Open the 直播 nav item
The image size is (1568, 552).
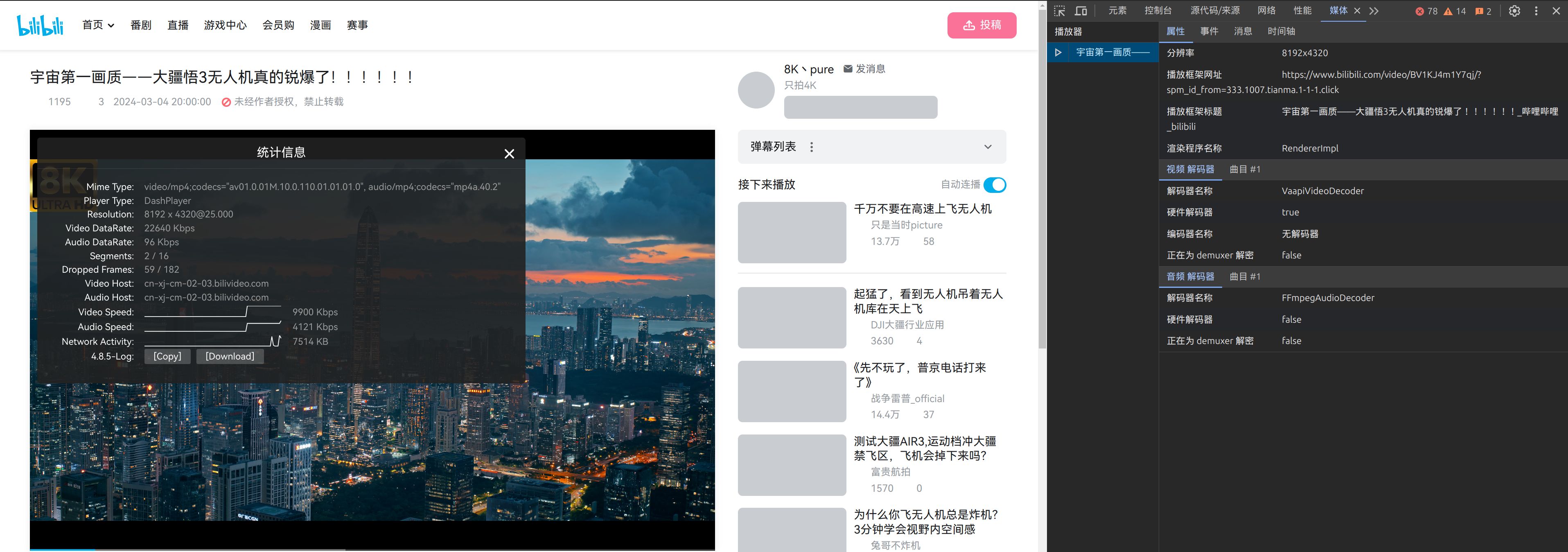[178, 25]
